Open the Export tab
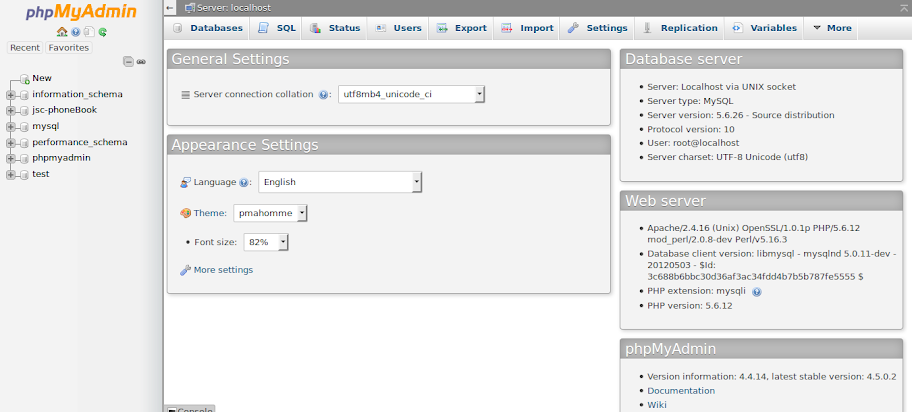Viewport: 912px width, 412px height. (461, 28)
